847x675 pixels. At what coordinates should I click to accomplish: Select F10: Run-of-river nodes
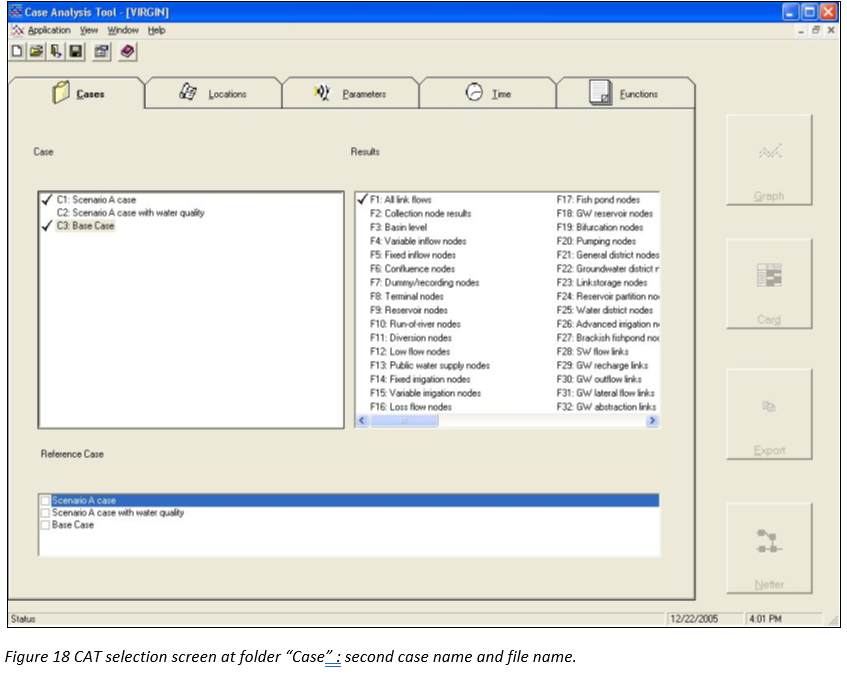[x=415, y=324]
